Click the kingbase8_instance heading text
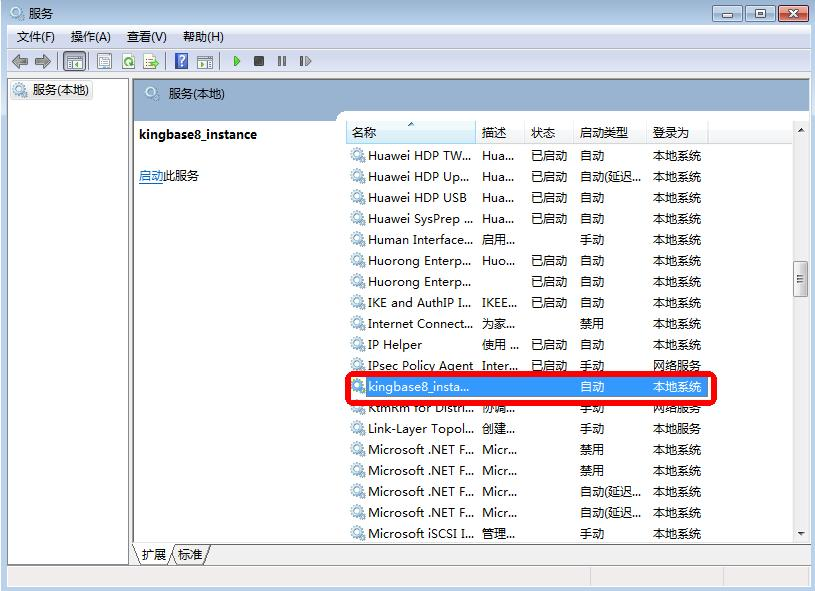The width and height of the screenshot is (815, 591). coord(198,135)
